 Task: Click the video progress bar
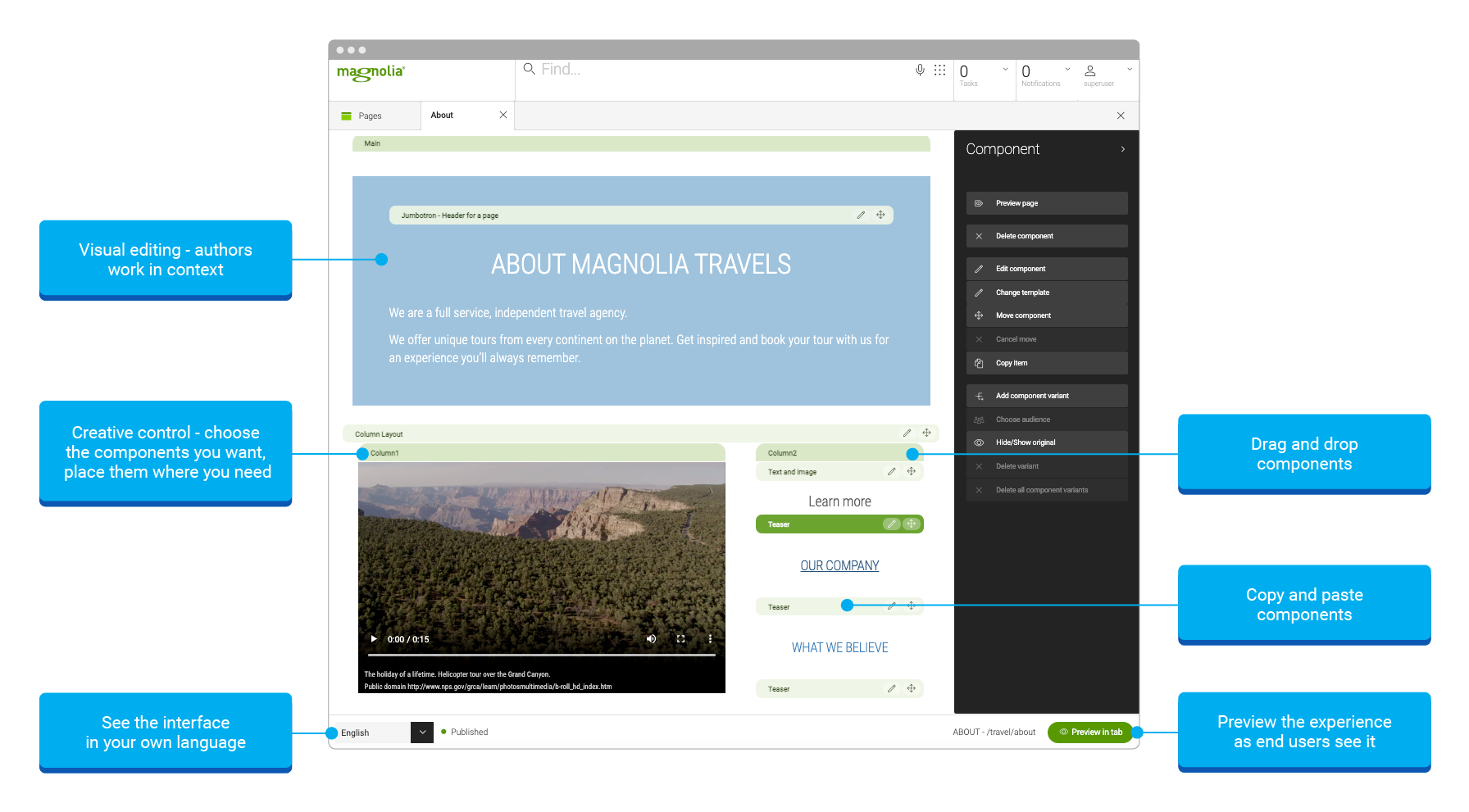pos(541,655)
